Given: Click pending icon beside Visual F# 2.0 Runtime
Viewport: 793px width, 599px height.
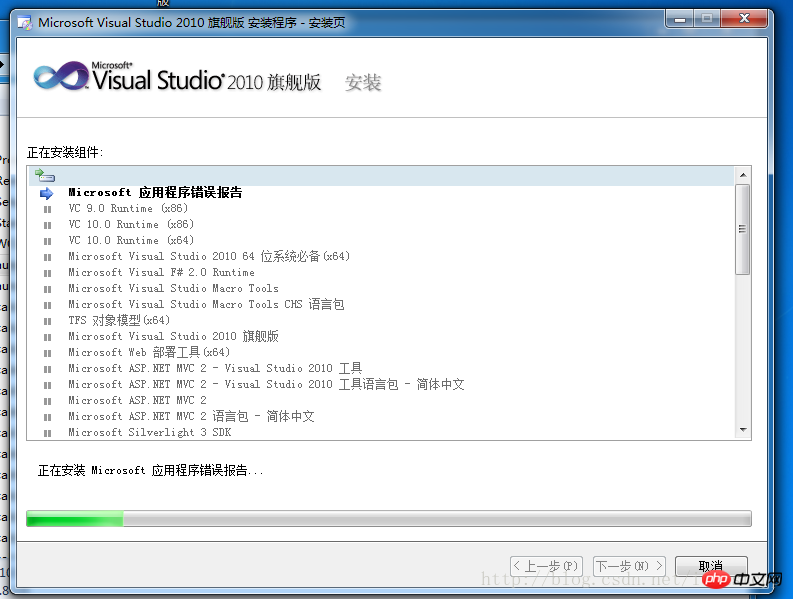Looking at the screenshot, I should 48,273.
